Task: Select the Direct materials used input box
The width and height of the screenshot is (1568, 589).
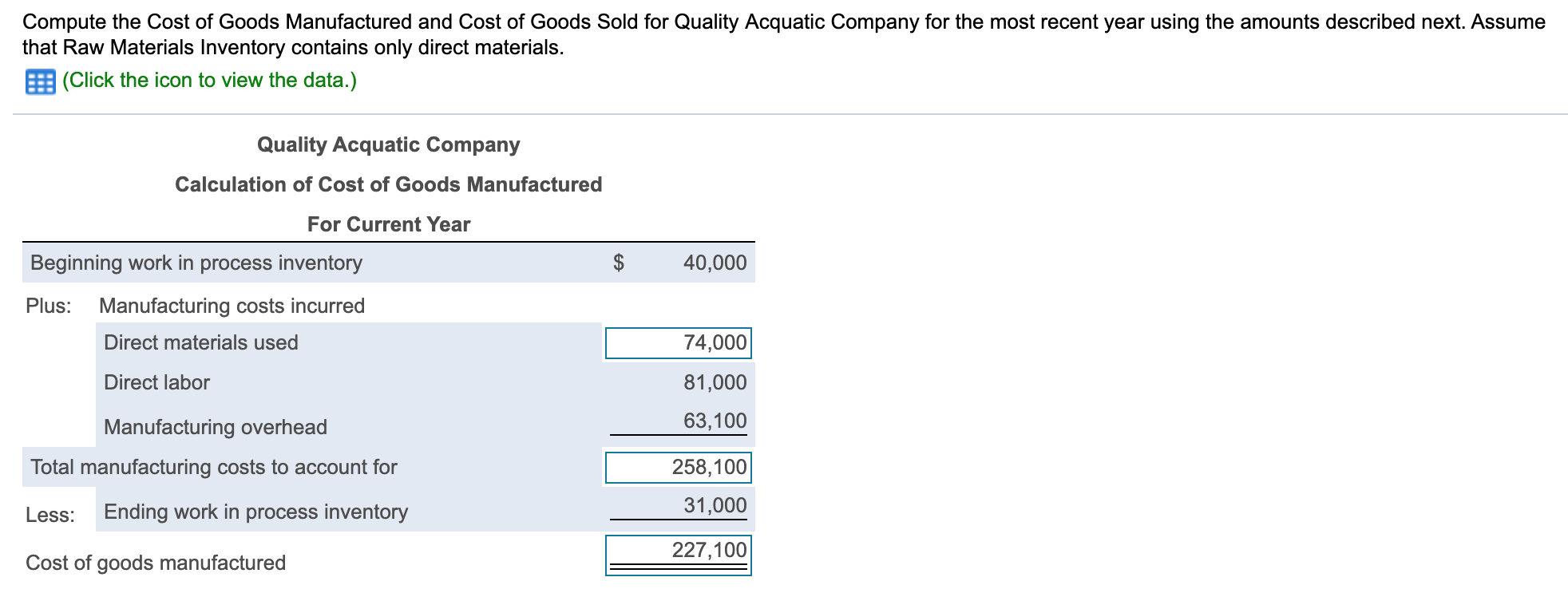Action: click(679, 342)
